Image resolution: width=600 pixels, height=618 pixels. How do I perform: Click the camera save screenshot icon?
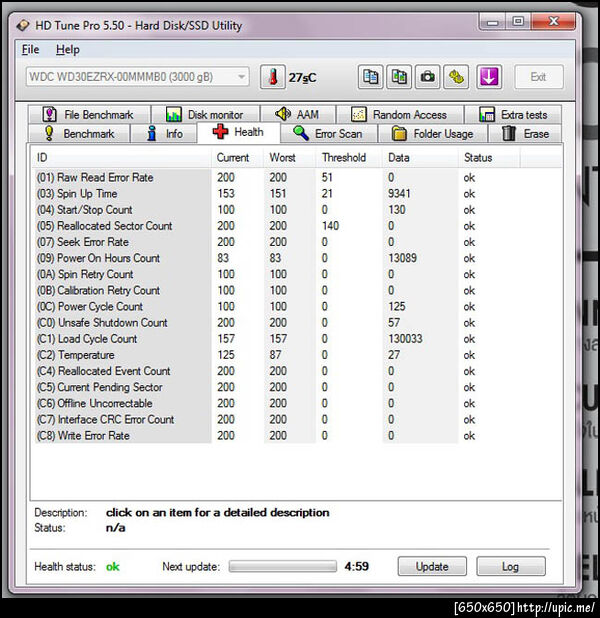click(427, 77)
